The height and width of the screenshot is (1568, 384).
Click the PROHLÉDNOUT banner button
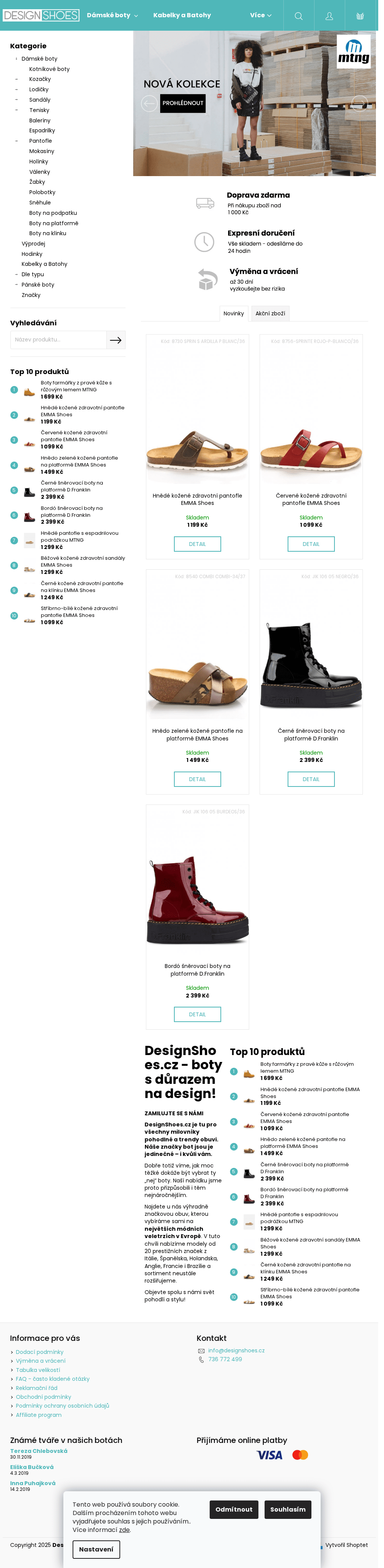point(183,104)
